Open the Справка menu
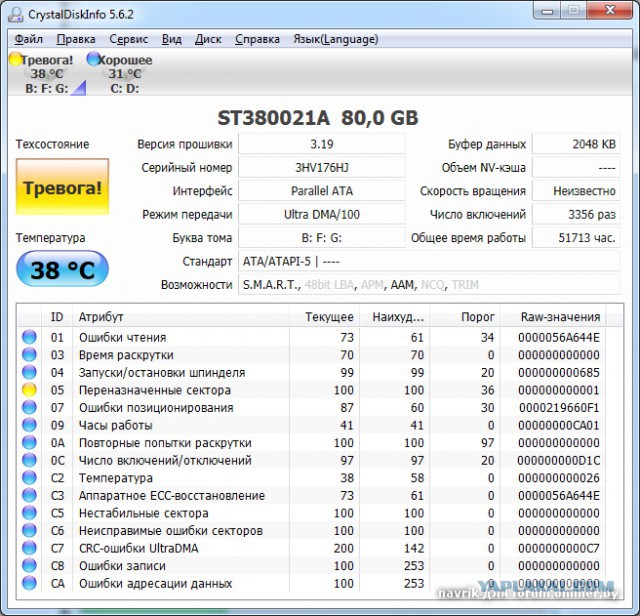Image resolution: width=640 pixels, height=616 pixels. (257, 39)
